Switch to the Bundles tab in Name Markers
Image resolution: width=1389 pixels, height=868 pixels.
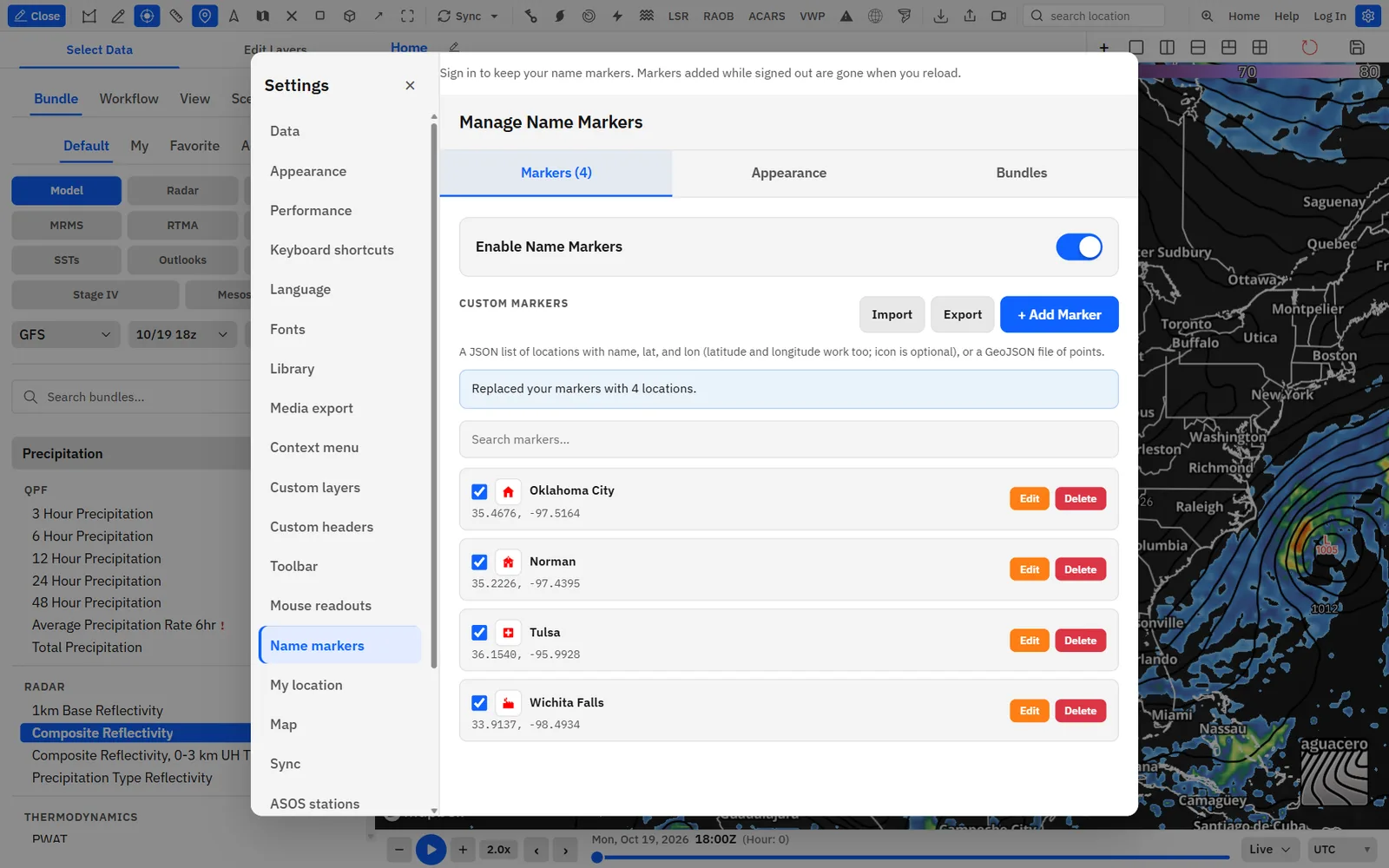[1021, 173]
